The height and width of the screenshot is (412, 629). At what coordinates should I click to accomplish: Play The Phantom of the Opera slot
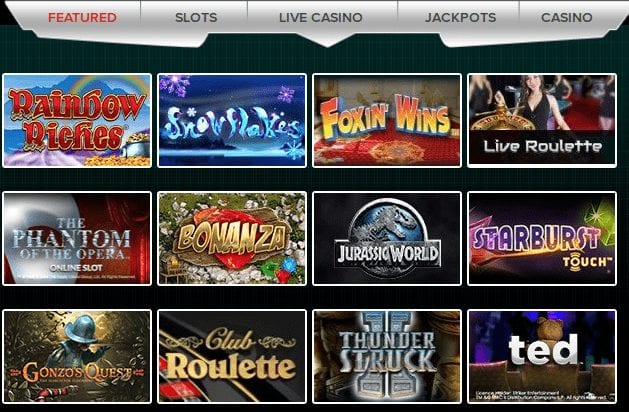77,239
